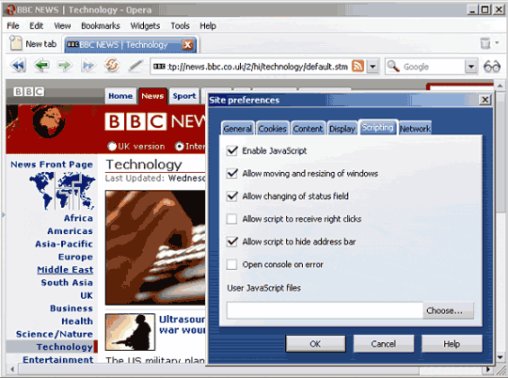Enable Open console on error
The width and height of the screenshot is (508, 378).
232,265
